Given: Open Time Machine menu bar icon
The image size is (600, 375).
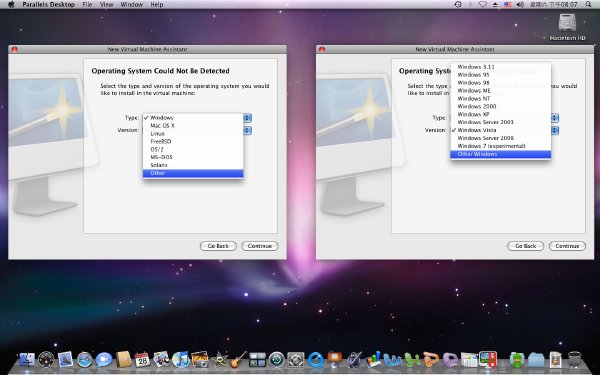Looking at the screenshot, I should (x=458, y=5).
